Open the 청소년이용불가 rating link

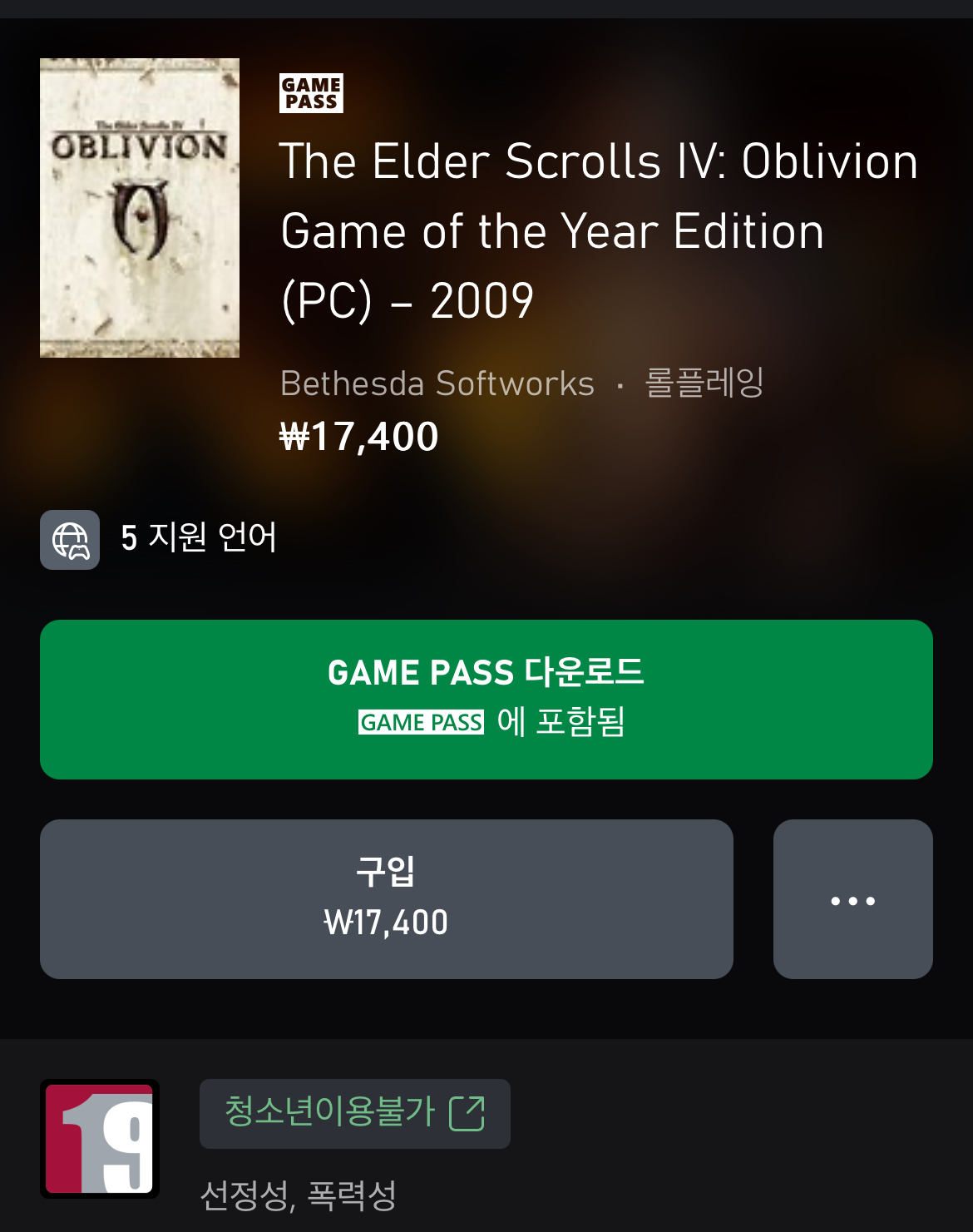click(x=355, y=1114)
